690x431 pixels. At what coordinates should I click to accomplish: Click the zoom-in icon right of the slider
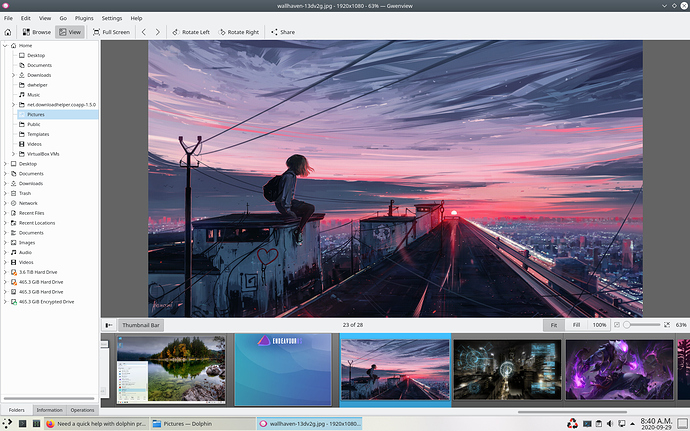(667, 325)
